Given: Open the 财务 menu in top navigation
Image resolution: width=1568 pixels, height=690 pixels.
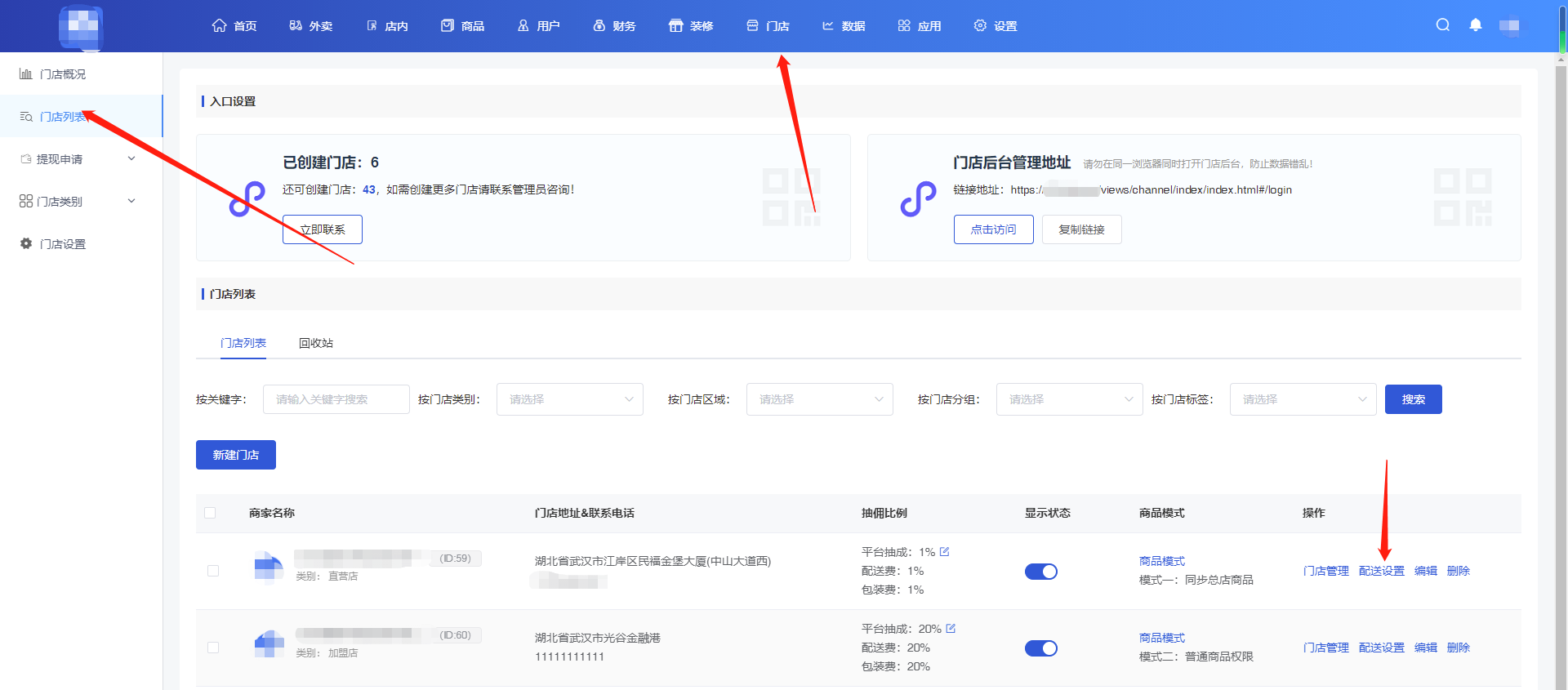Looking at the screenshot, I should (x=614, y=26).
